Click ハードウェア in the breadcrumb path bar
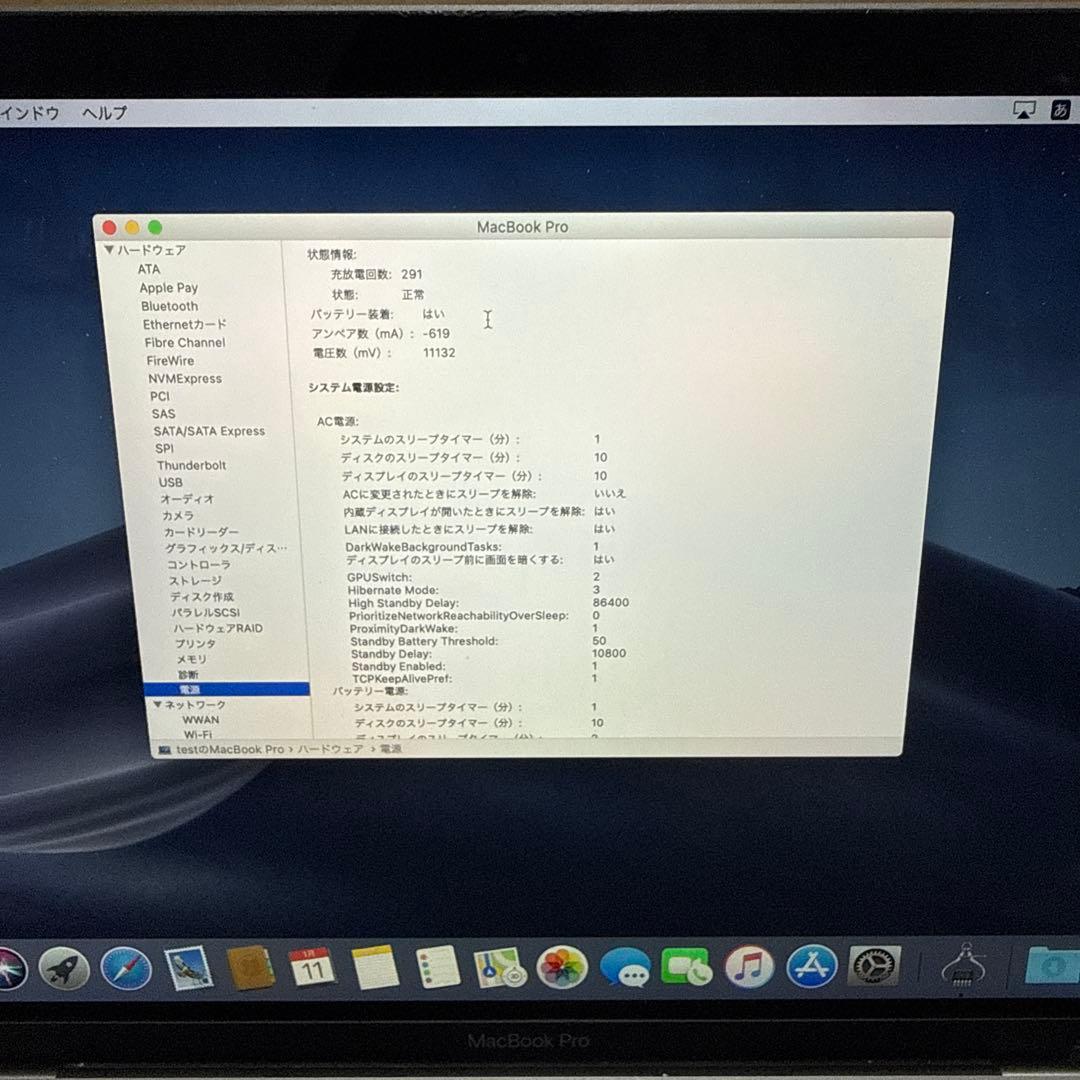This screenshot has height=1080, width=1080. coord(331,749)
